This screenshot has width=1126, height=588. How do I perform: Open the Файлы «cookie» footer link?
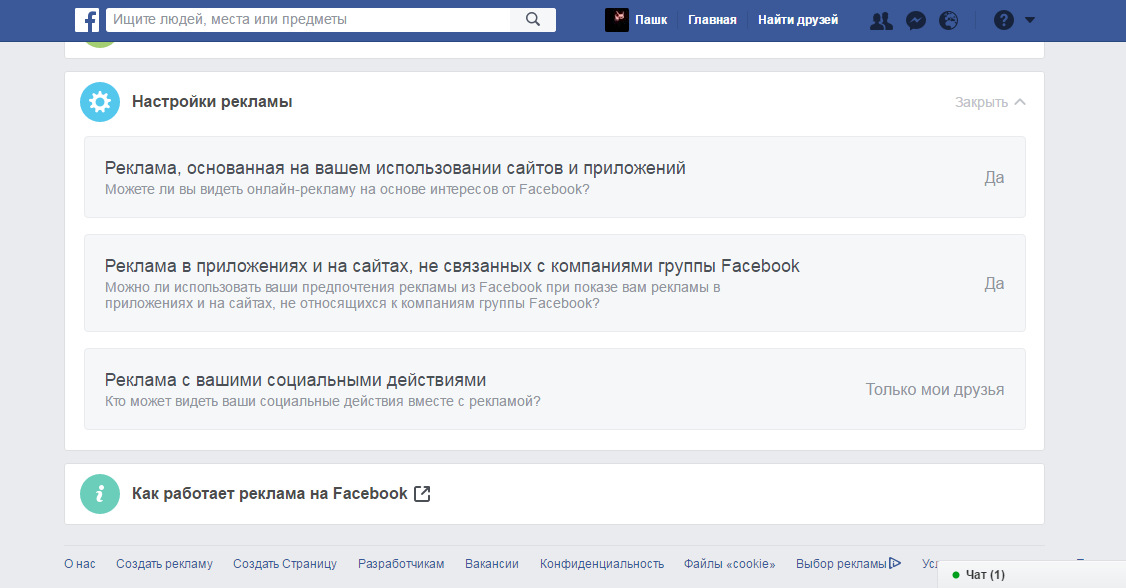tap(730, 564)
